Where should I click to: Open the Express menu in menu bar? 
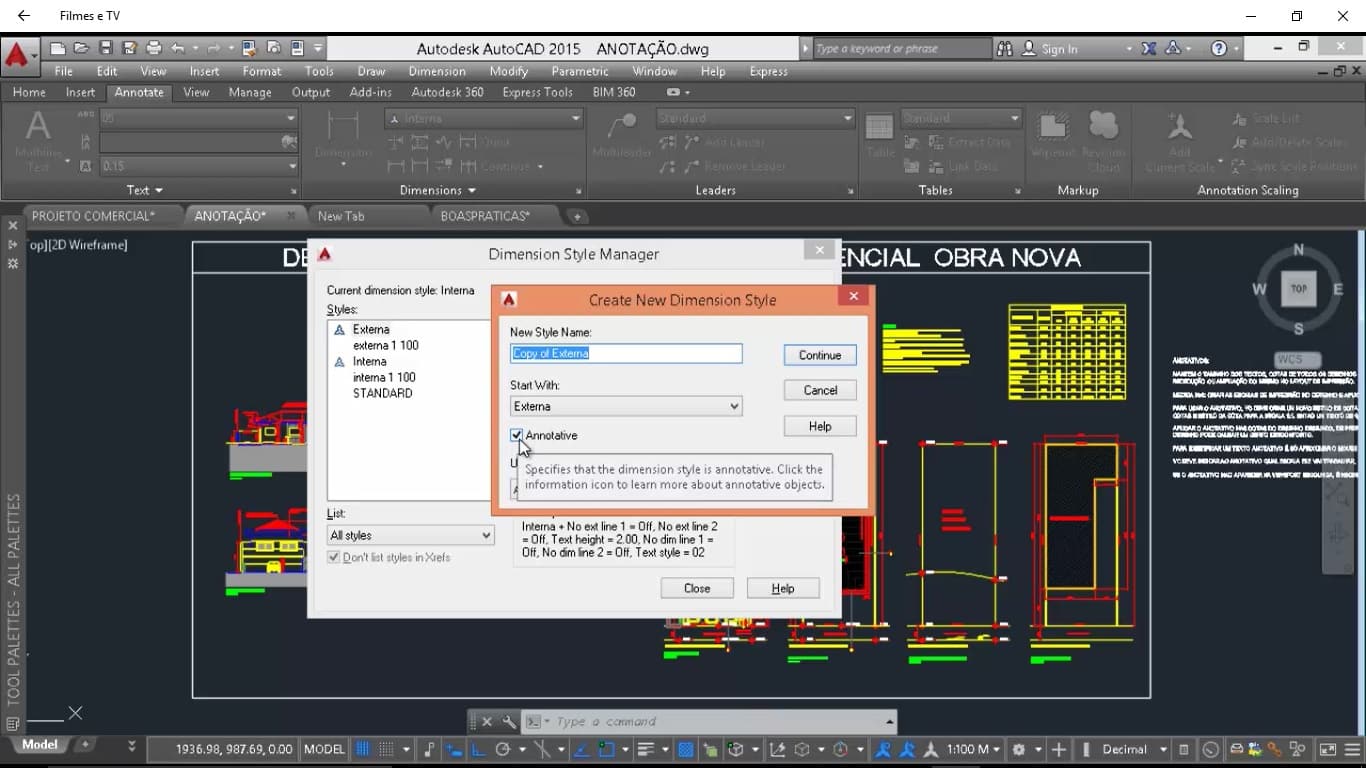(768, 71)
